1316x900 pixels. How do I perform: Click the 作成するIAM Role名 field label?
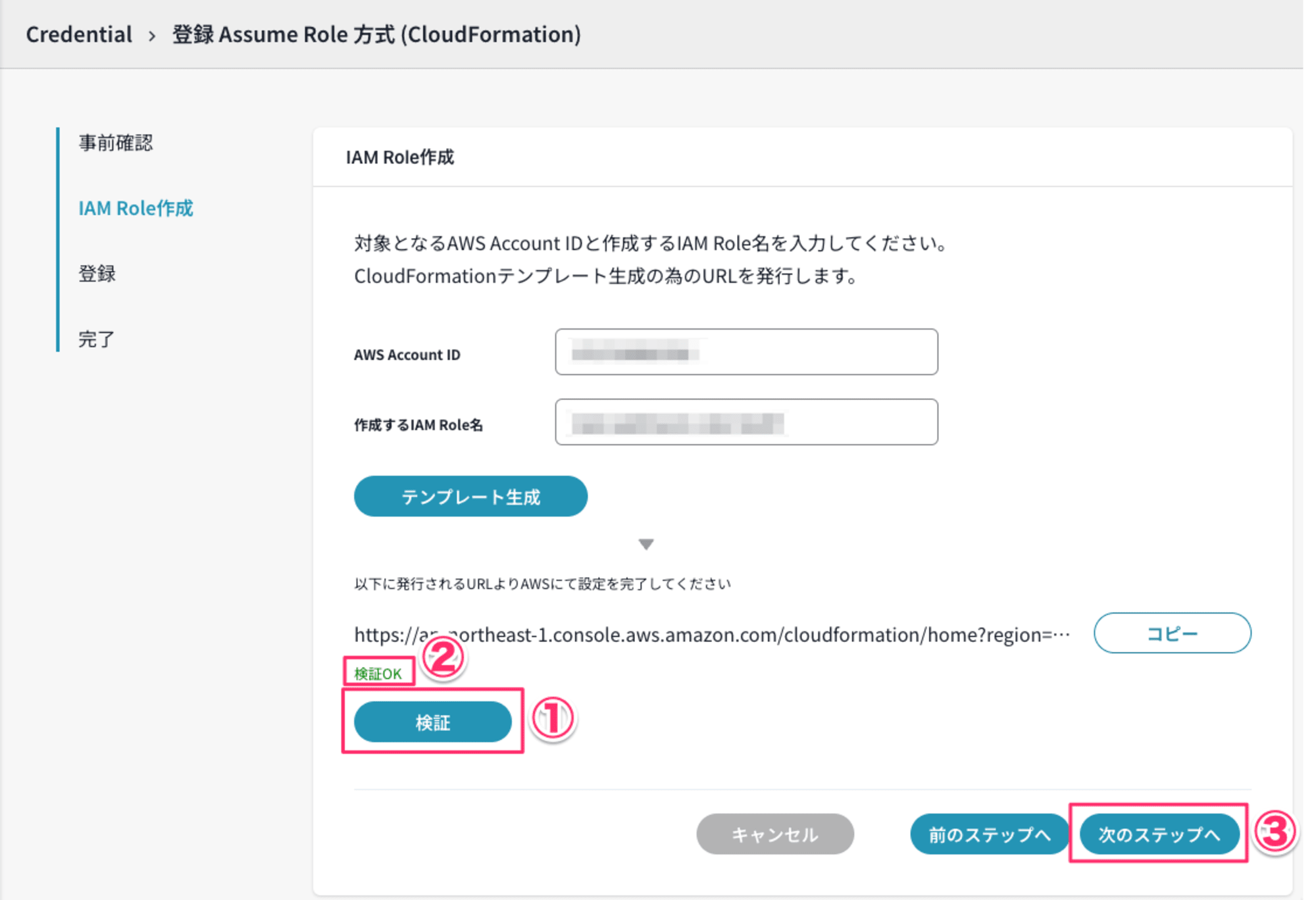tap(418, 425)
